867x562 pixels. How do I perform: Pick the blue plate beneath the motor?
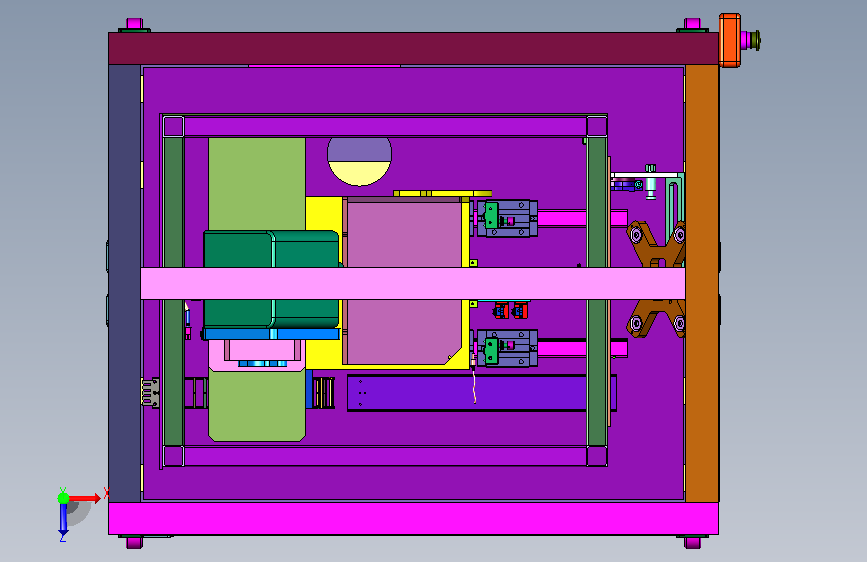tap(271, 334)
